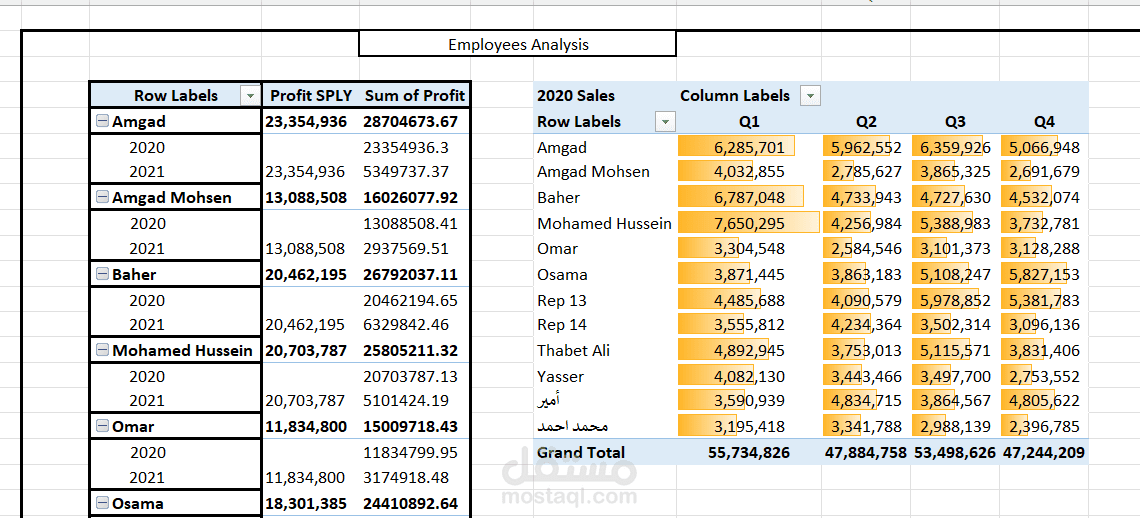Select the 2020 Sales header cell
The image size is (1140, 518).
[576, 96]
